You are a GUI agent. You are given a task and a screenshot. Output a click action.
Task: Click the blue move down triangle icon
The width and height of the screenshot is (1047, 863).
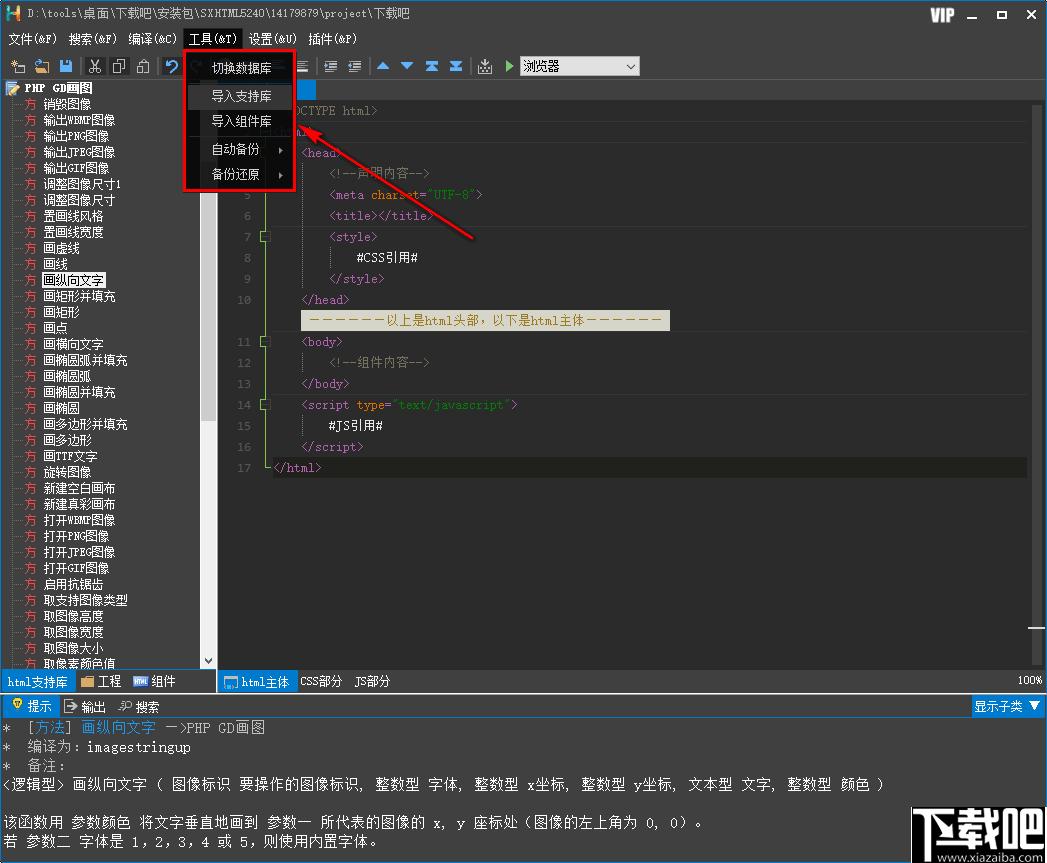[407, 66]
